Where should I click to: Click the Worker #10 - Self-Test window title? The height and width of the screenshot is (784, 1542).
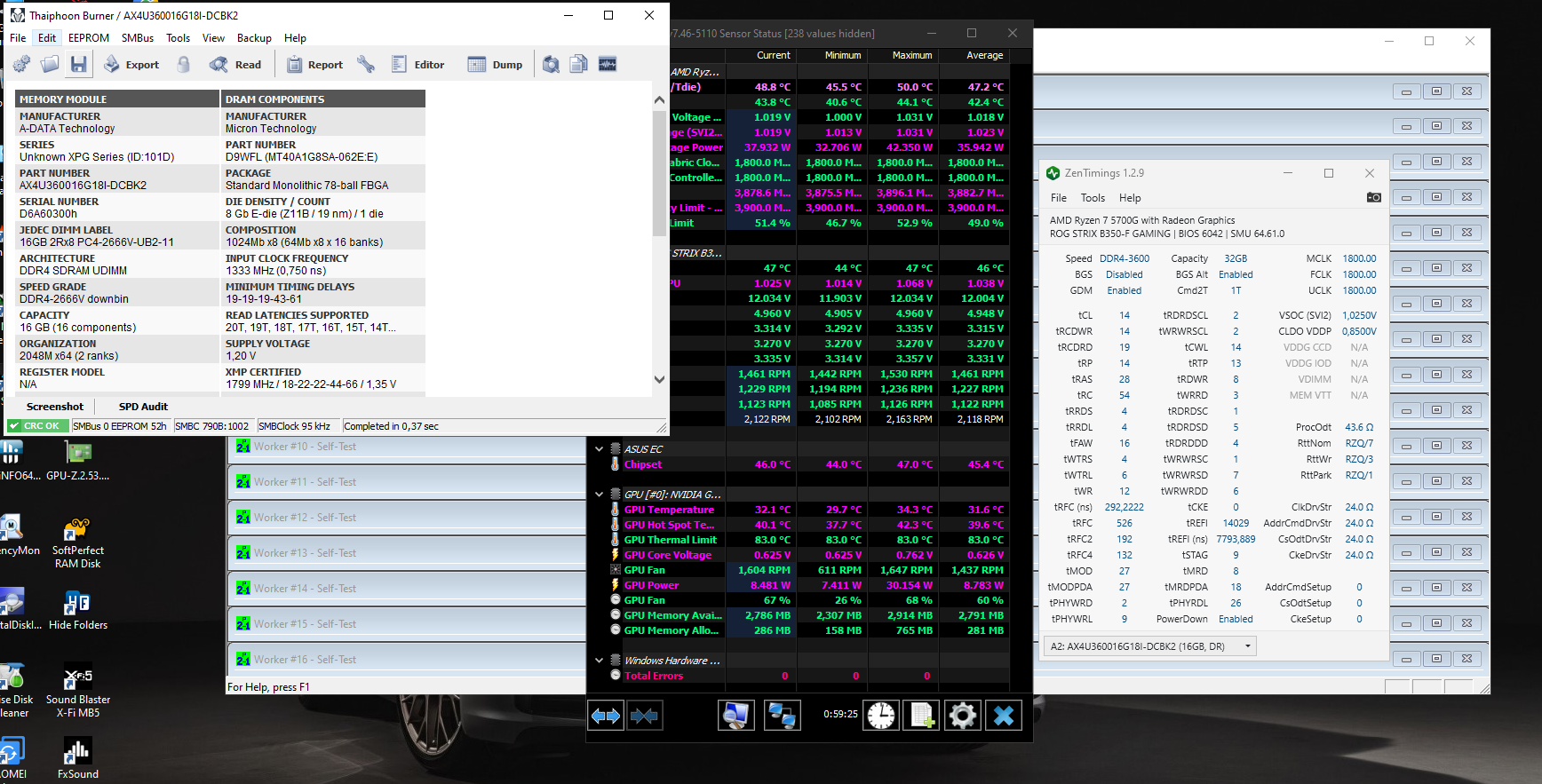click(x=305, y=447)
